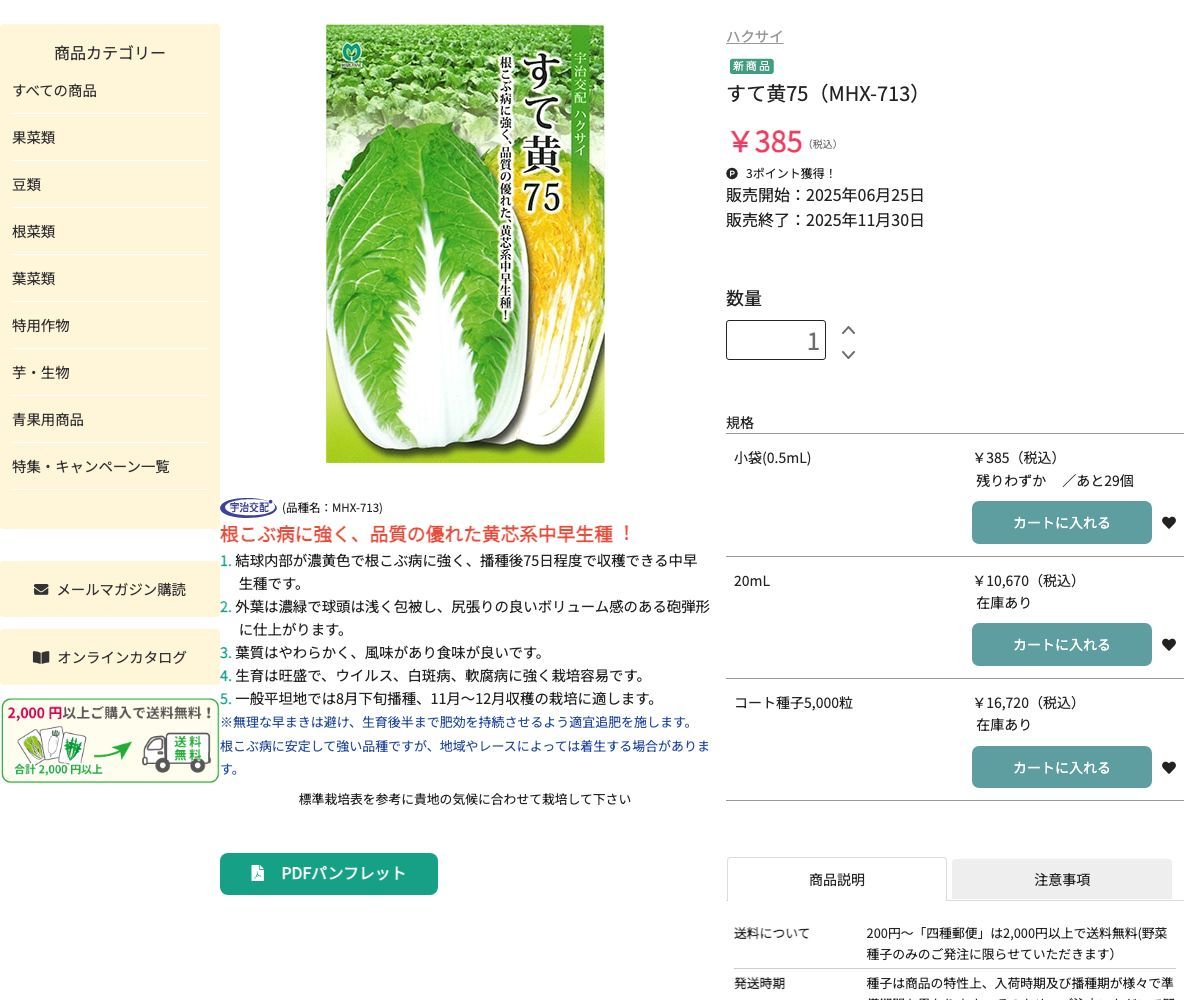This screenshot has width=1200, height=1000.
Task: Click the quantity input field
Action: (x=775, y=340)
